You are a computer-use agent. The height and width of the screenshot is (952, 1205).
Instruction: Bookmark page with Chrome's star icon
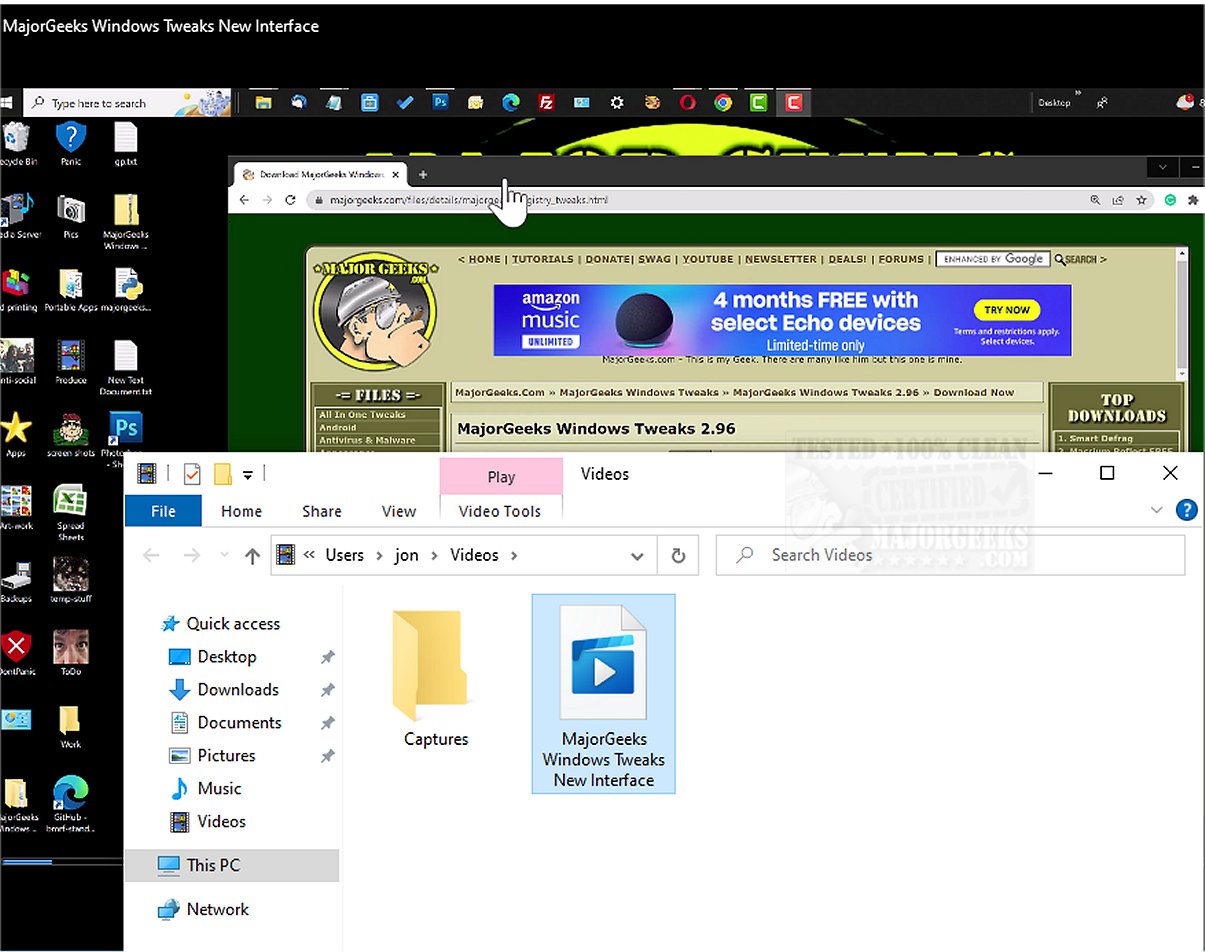(x=1141, y=200)
